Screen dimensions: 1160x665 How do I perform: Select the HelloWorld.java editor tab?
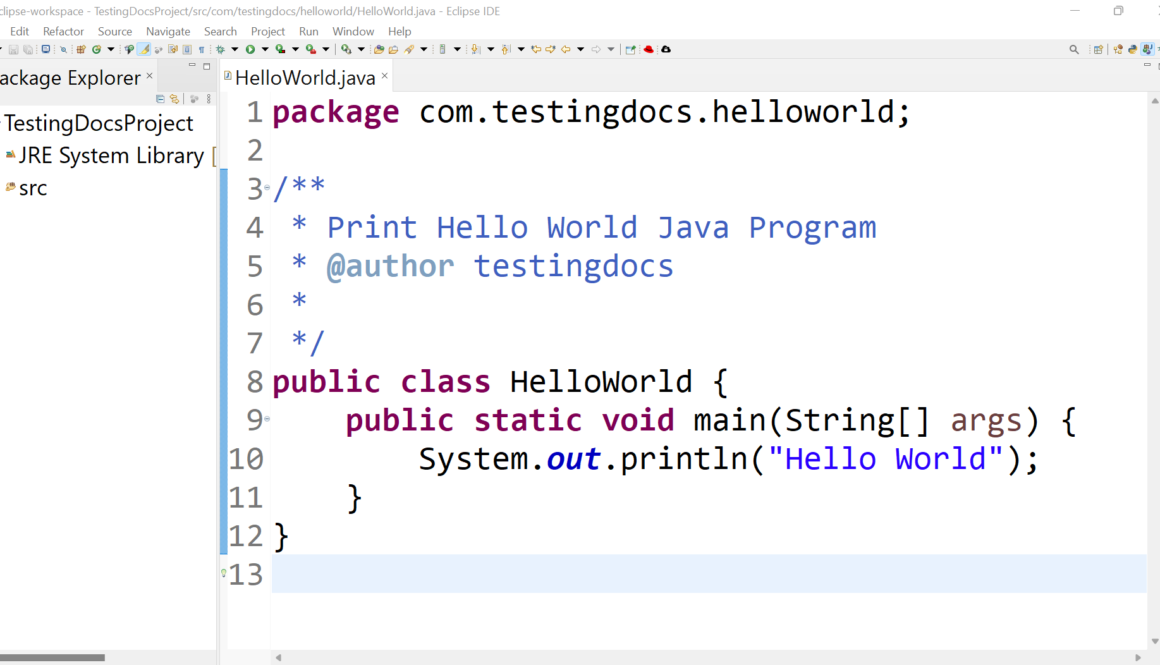coord(305,77)
